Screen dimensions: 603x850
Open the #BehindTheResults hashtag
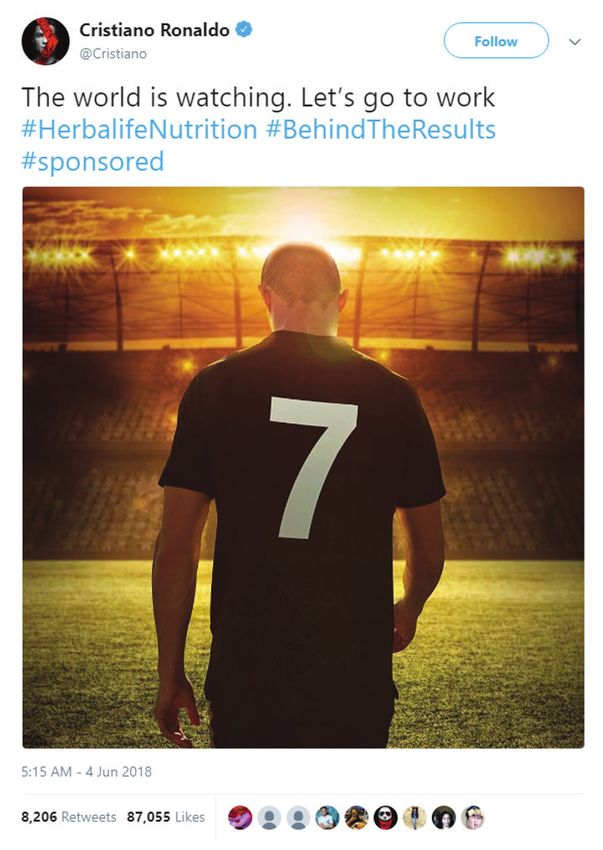(381, 130)
